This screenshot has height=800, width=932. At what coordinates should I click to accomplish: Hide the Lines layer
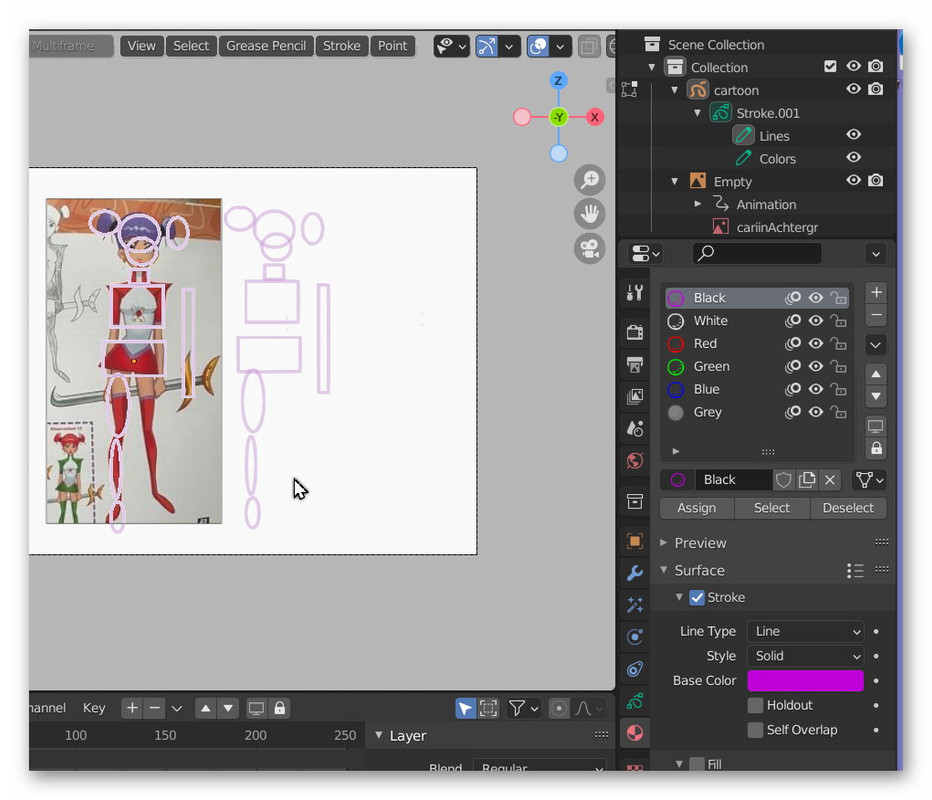coord(853,135)
